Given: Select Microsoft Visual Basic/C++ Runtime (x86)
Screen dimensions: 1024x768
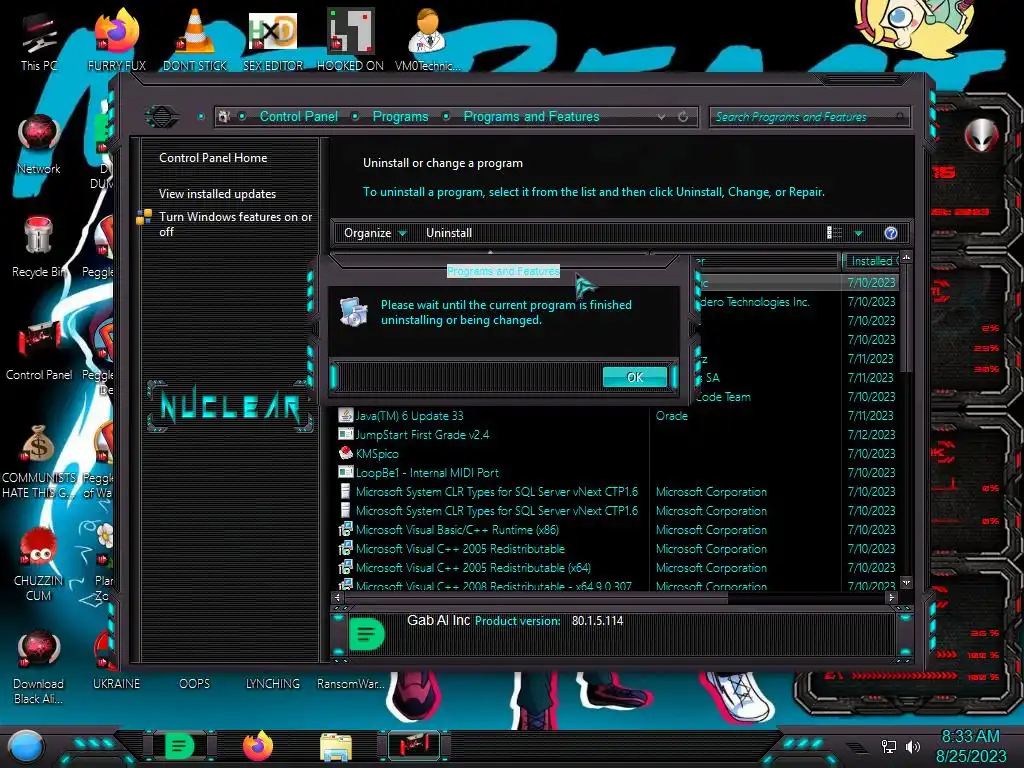Looking at the screenshot, I should click(x=456, y=530).
